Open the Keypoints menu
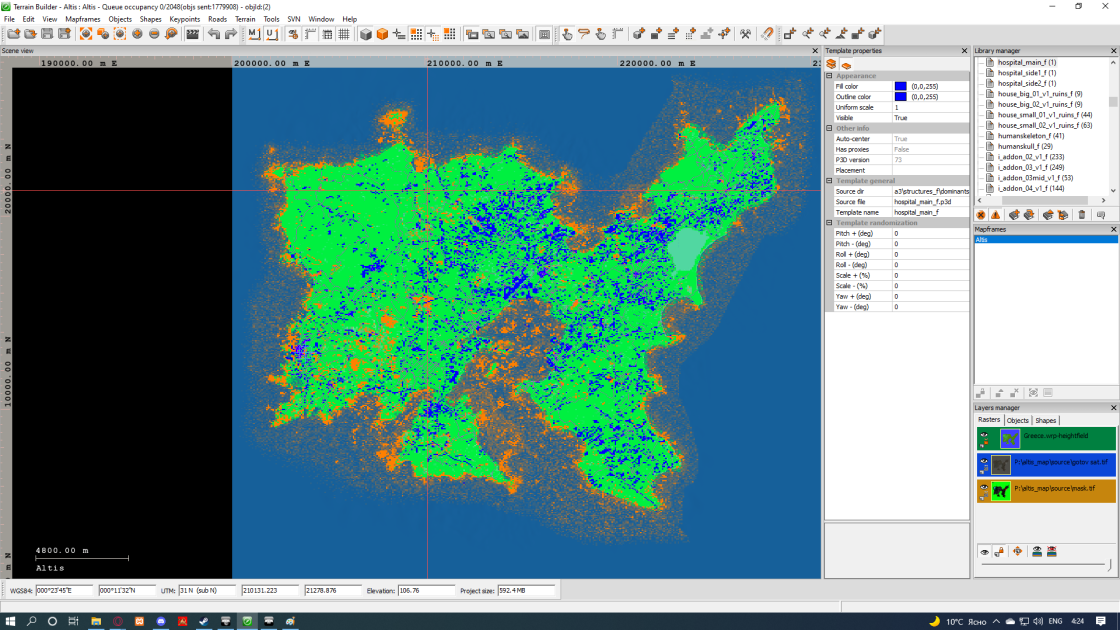1120x630 pixels. tap(184, 19)
